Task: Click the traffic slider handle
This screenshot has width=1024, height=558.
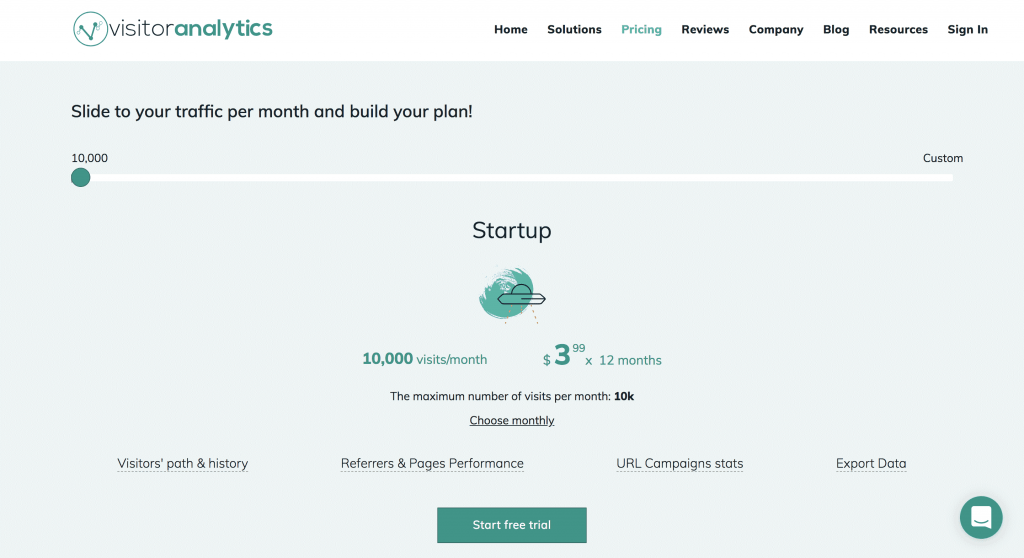Action: (81, 178)
